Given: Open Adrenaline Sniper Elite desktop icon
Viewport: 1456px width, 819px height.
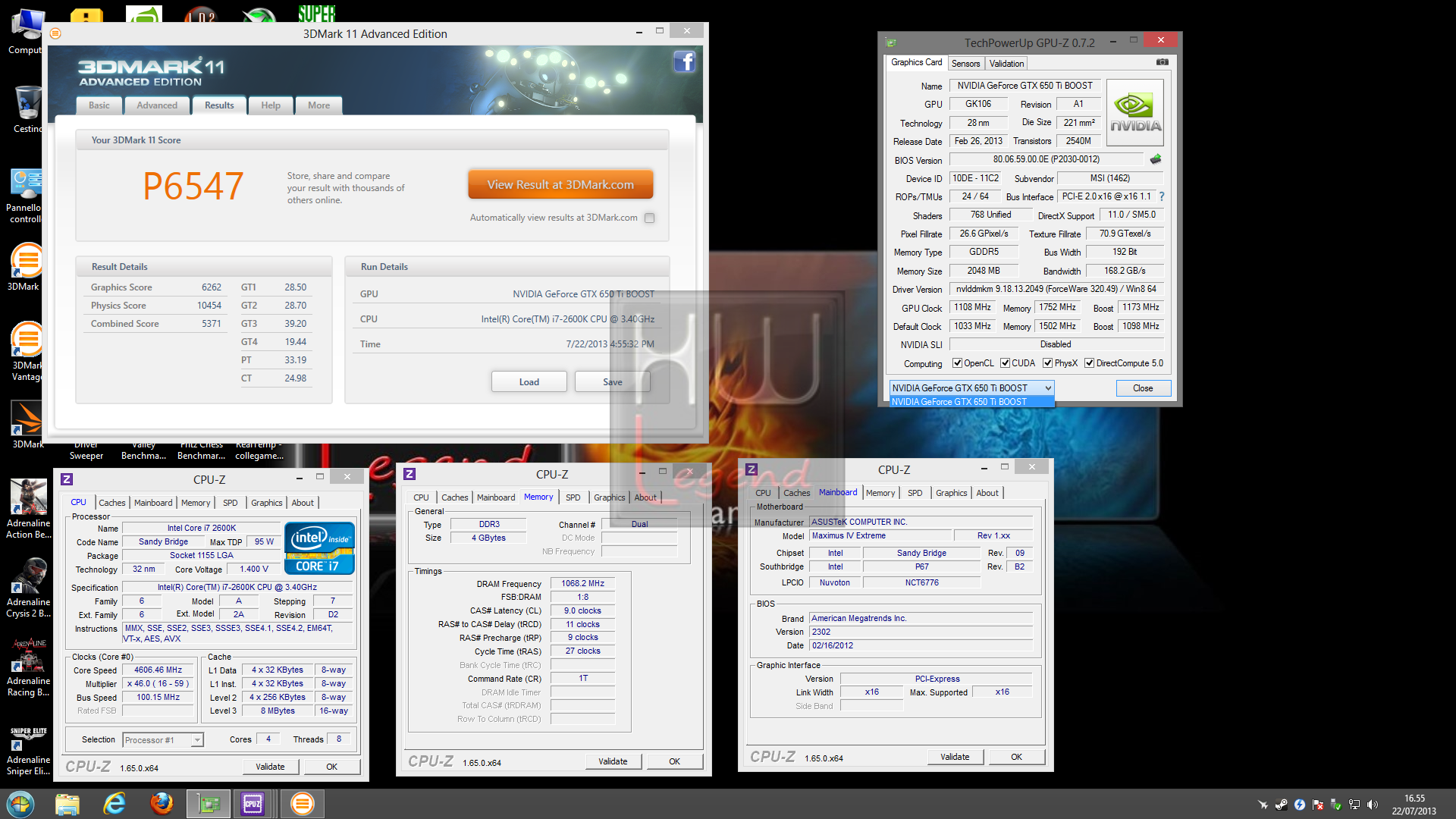Looking at the screenshot, I should point(29,751).
